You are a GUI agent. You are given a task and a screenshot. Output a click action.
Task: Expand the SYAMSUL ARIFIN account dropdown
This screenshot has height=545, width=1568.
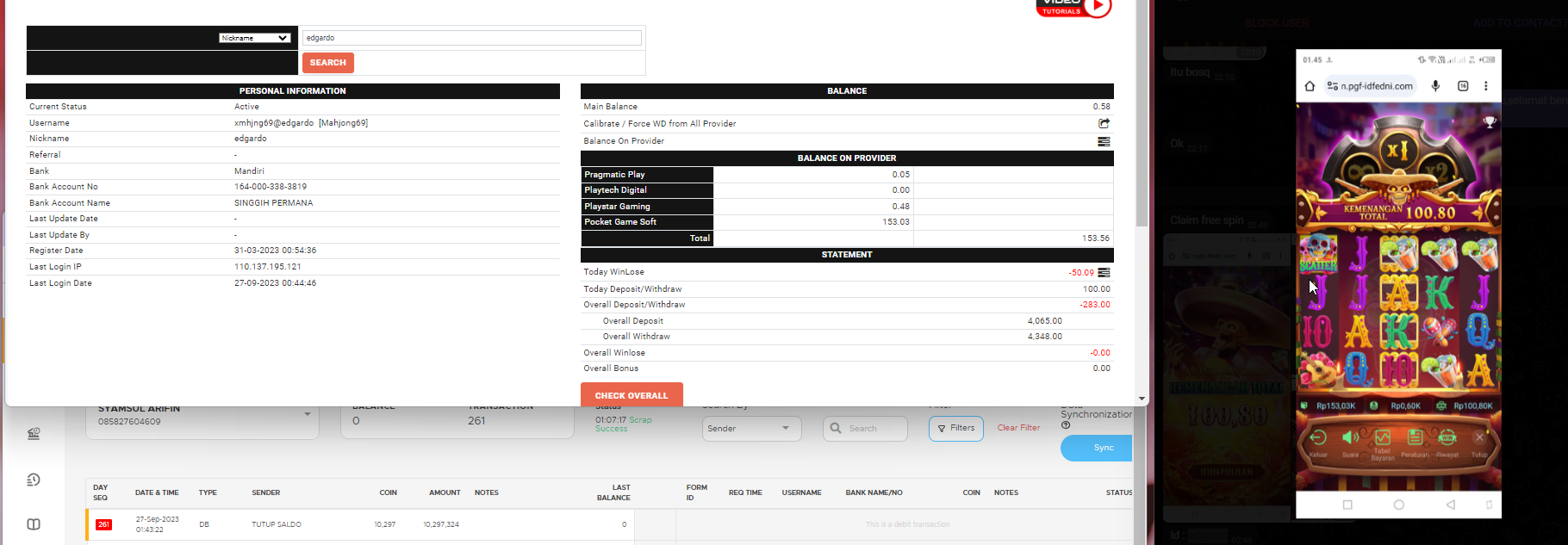(308, 415)
